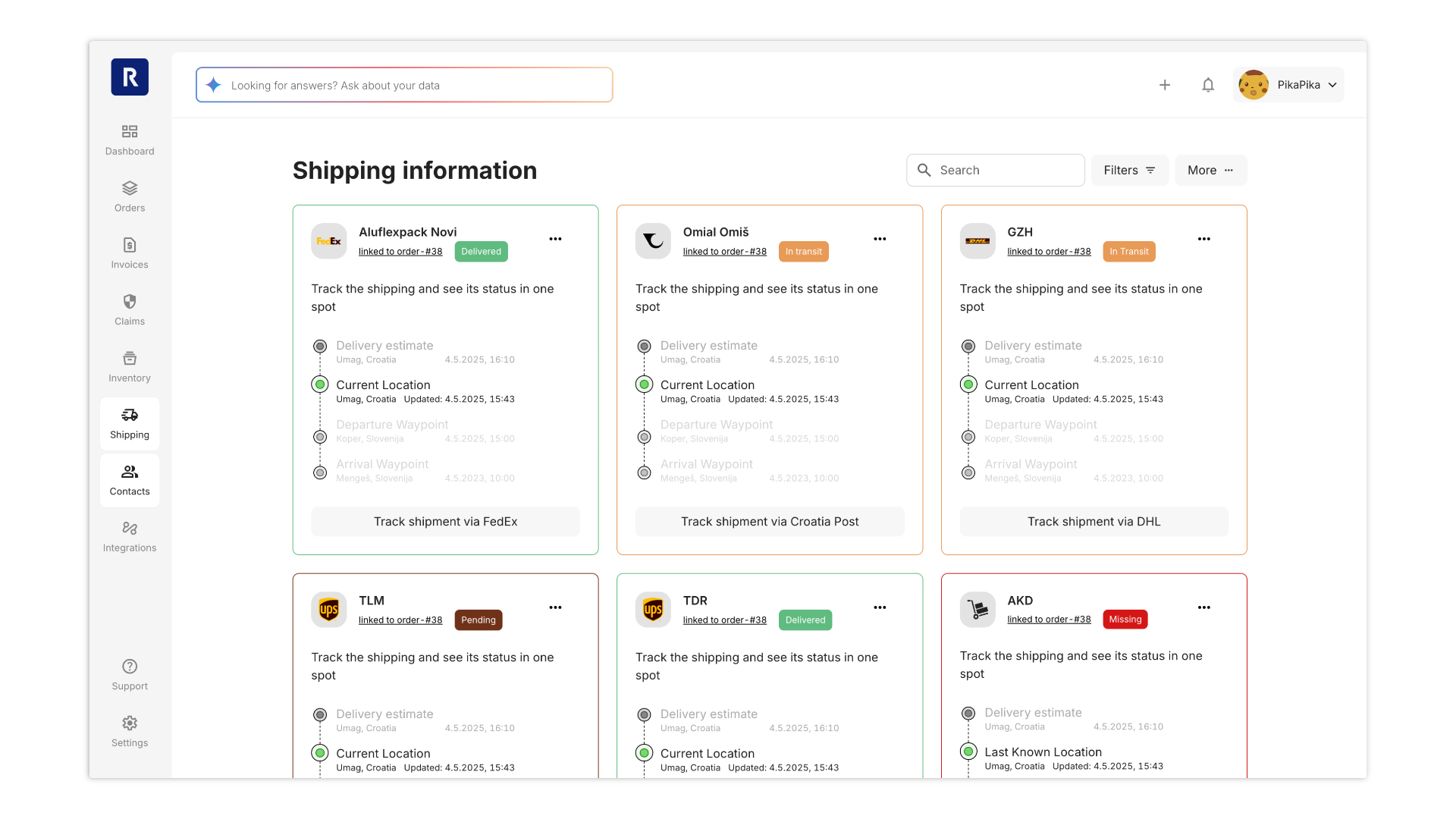Open Integrations in the sidebar
Screen dimensions: 1456x819
[130, 537]
